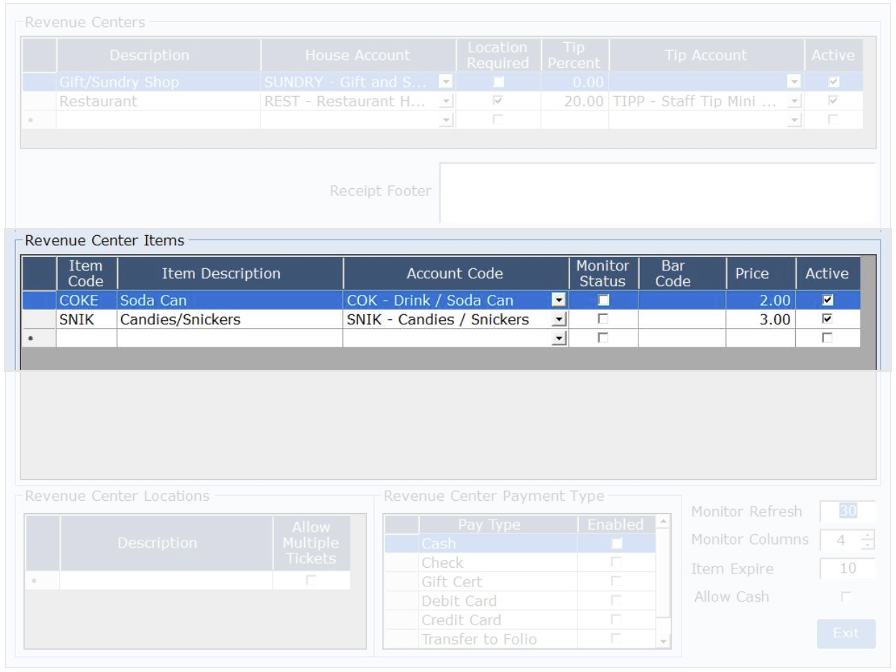Click the Exit button
This screenshot has height=672, width=896.
pos(846,633)
